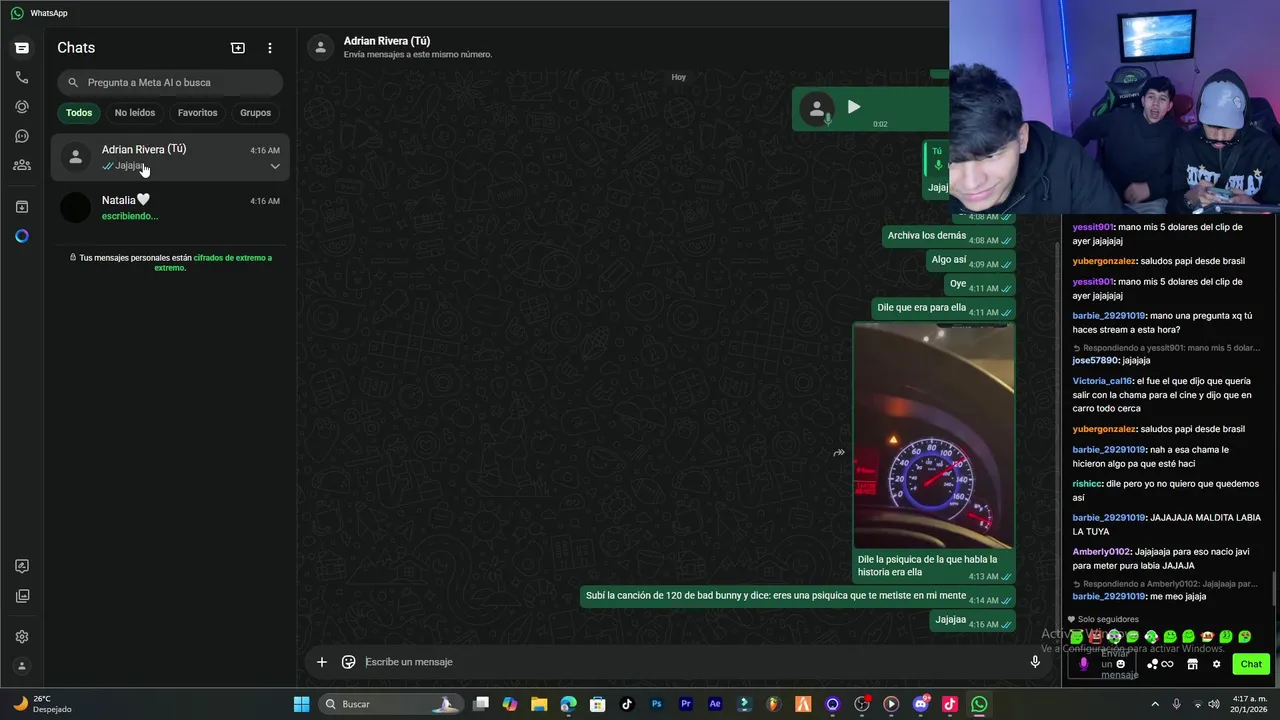Select the Favoritos filter tab
The image size is (1280, 720).
tap(197, 113)
